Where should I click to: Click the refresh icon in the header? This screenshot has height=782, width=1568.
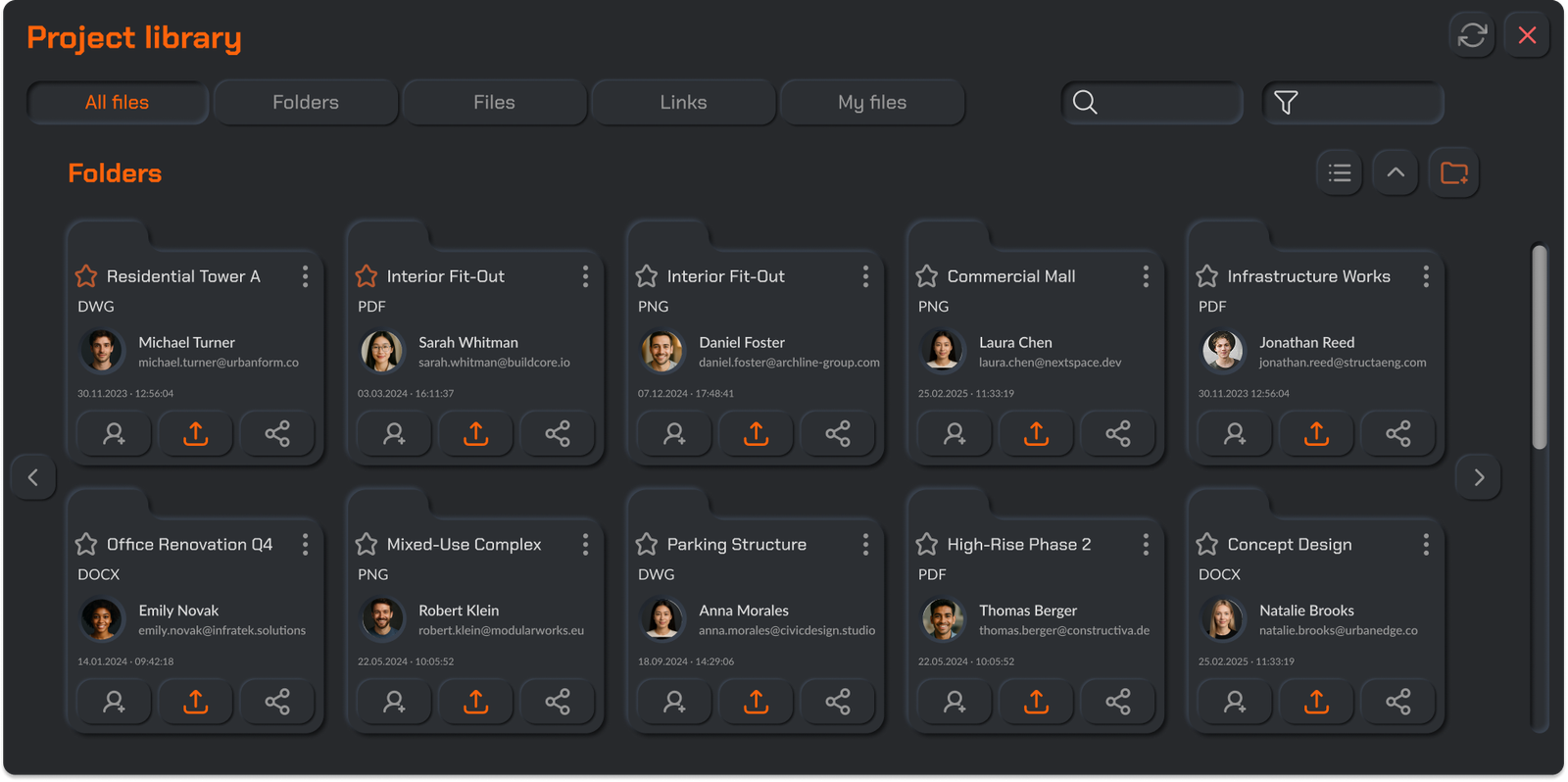pyautogui.click(x=1472, y=35)
